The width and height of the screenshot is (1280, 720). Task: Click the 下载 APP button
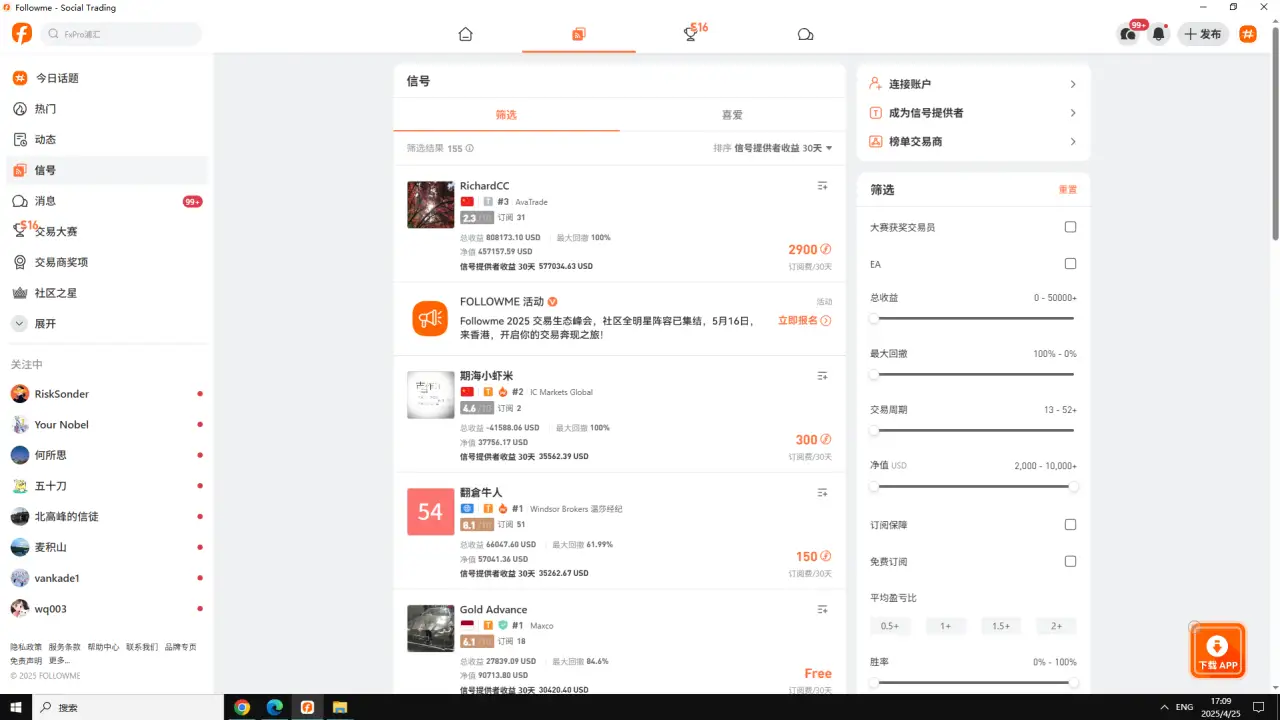click(x=1218, y=650)
